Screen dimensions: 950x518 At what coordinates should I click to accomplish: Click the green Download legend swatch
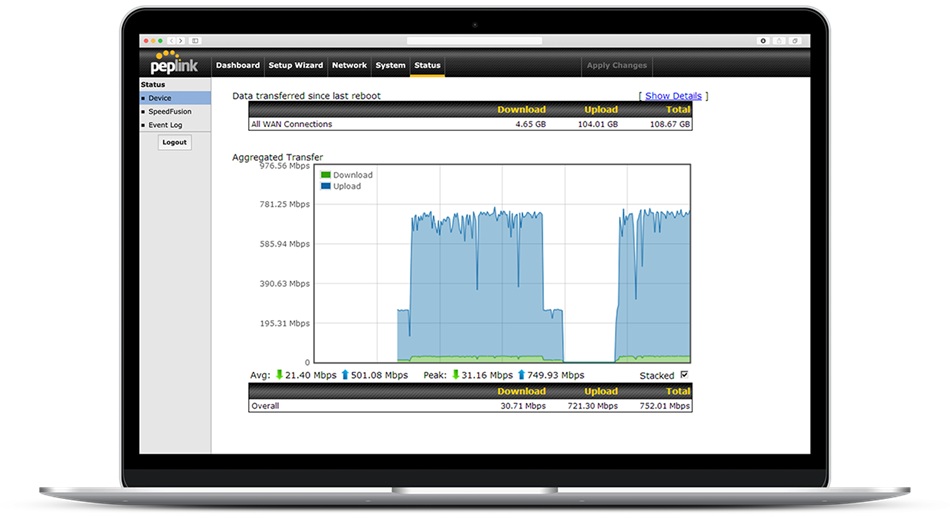pyautogui.click(x=326, y=175)
